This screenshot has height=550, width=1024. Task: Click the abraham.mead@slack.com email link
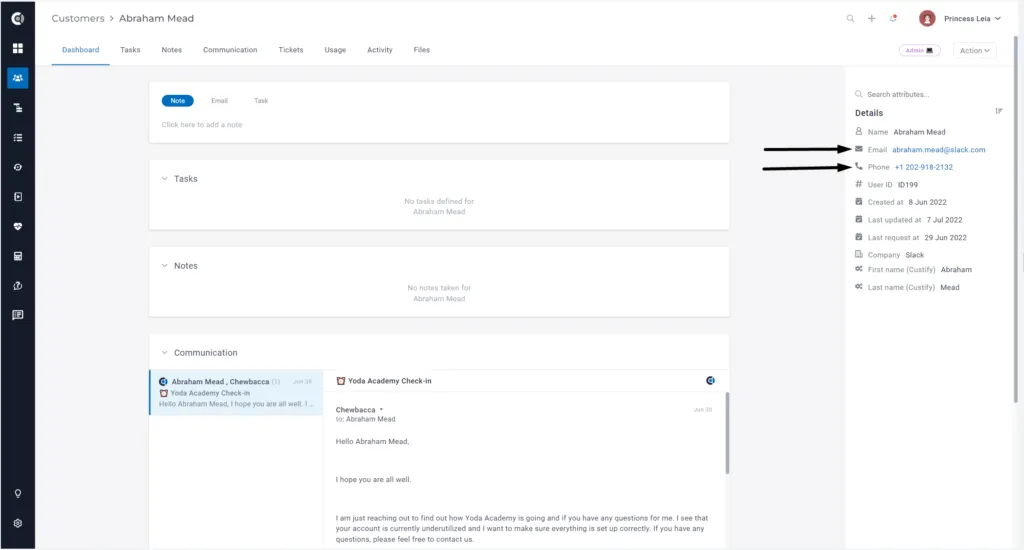[x=938, y=150]
